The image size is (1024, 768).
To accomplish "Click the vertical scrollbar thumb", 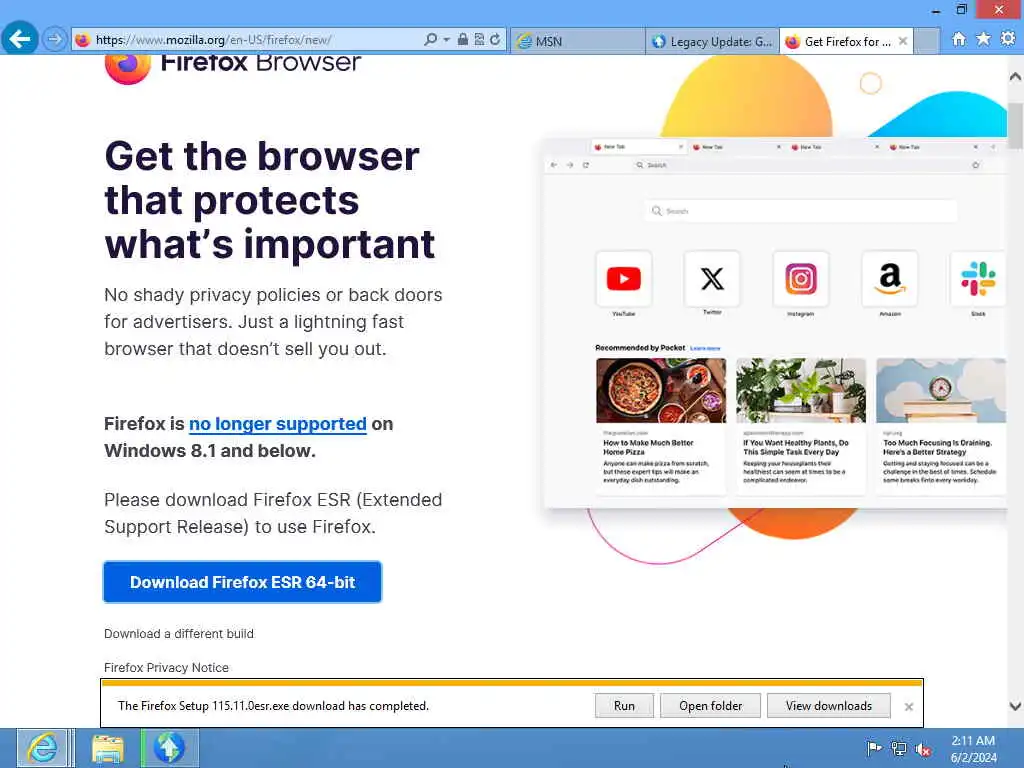I will (x=1015, y=125).
